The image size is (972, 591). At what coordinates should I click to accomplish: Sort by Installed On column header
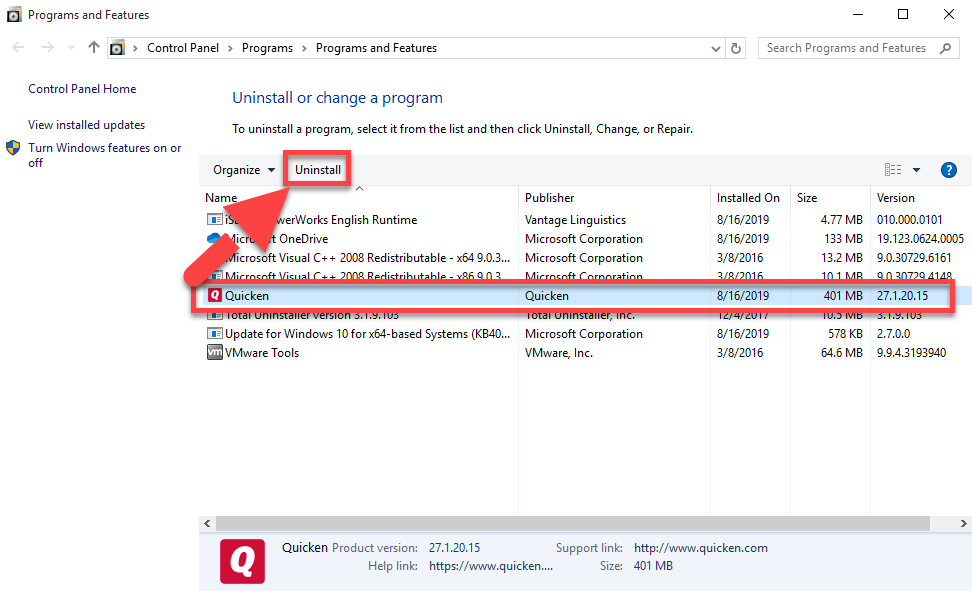[x=750, y=198]
